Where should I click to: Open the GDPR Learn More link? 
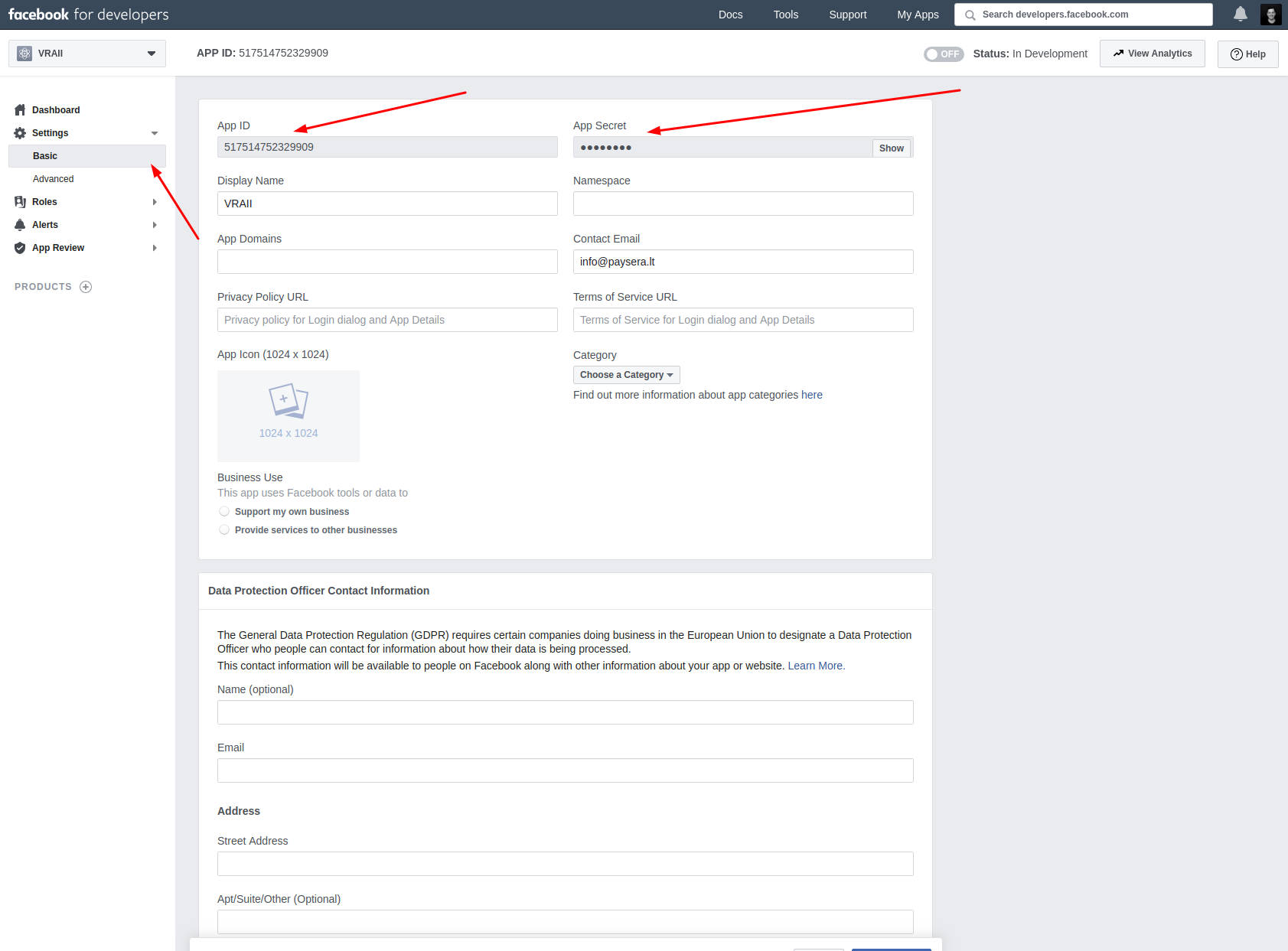click(816, 666)
